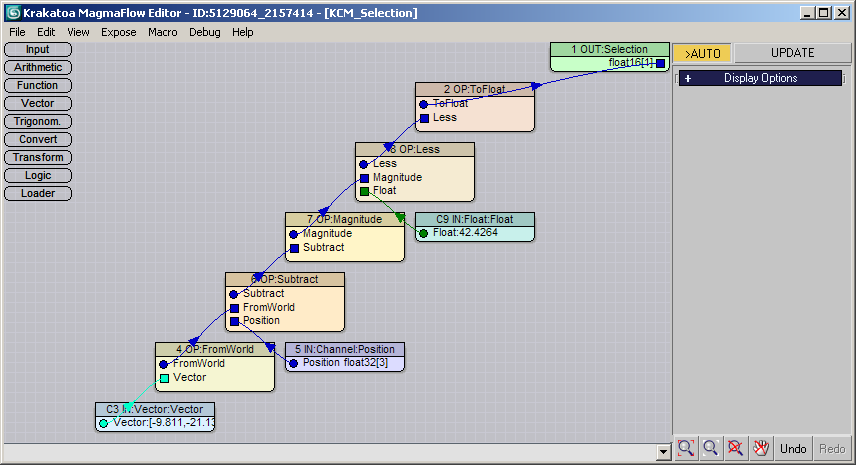Open the View menu
Image resolution: width=856 pixels, height=465 pixels.
(78, 32)
